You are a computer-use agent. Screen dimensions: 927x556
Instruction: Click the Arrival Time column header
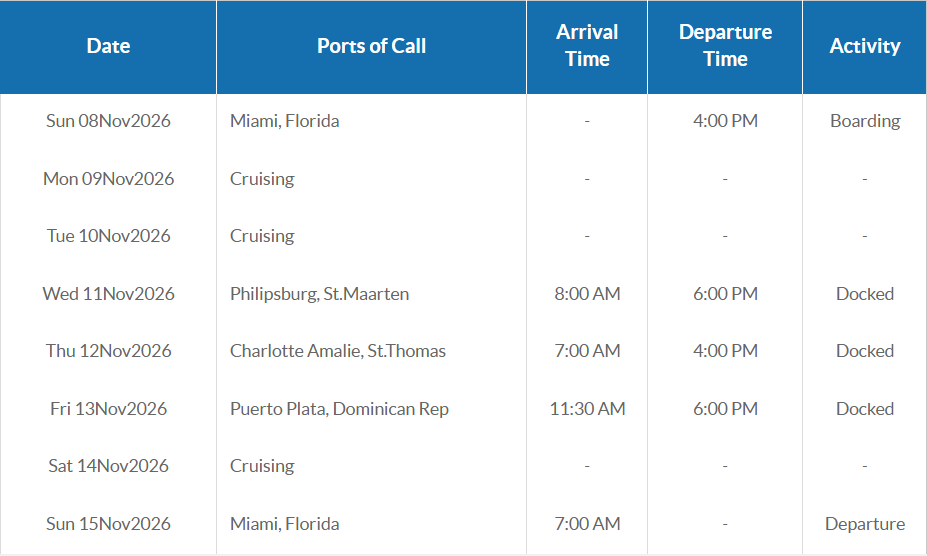pyautogui.click(x=587, y=46)
